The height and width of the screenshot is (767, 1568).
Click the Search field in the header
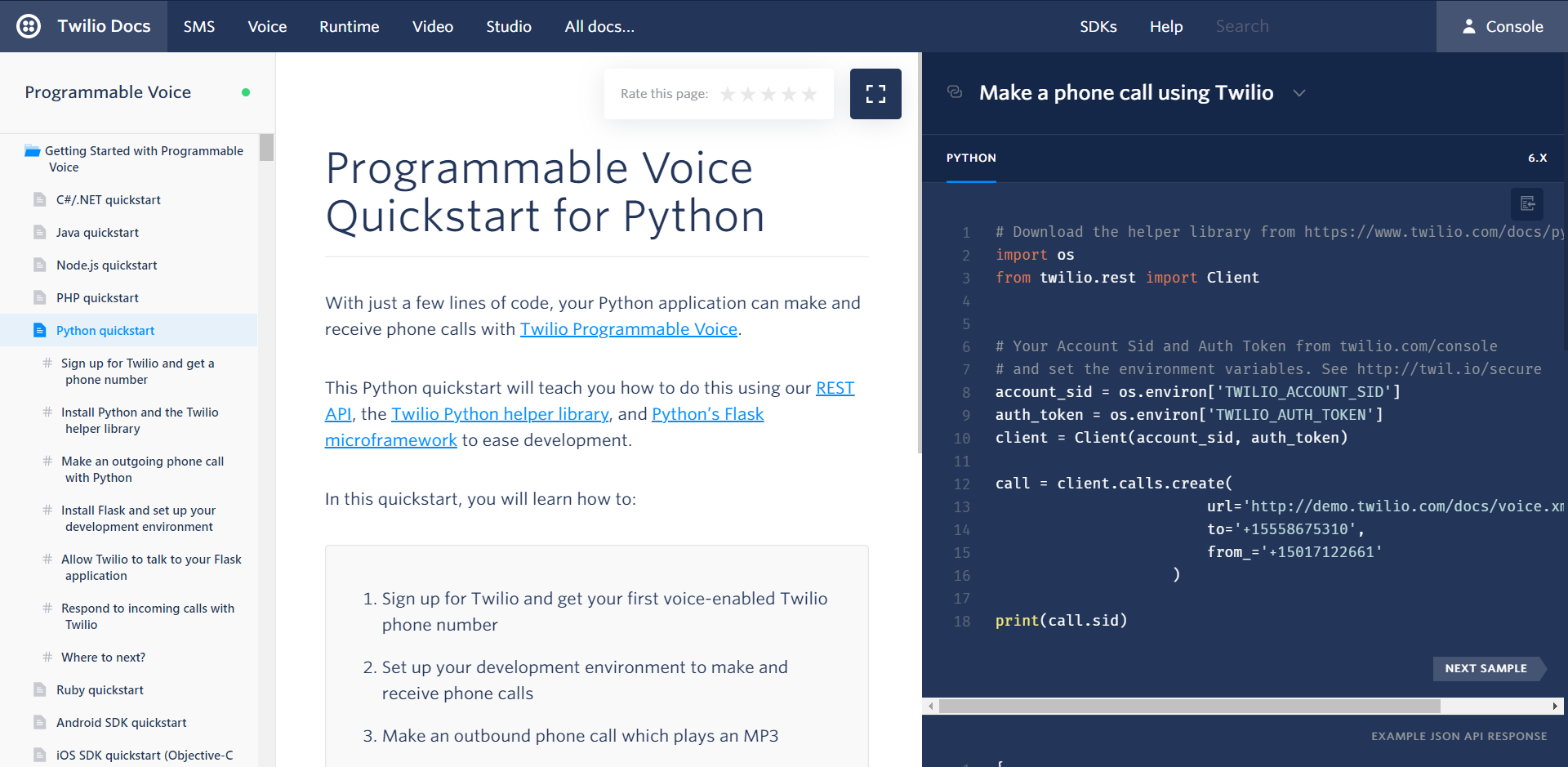[1274, 26]
